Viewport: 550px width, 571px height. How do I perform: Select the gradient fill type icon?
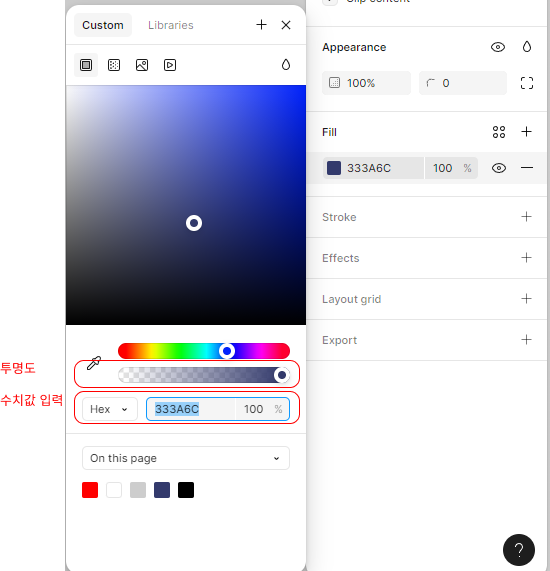[114, 65]
